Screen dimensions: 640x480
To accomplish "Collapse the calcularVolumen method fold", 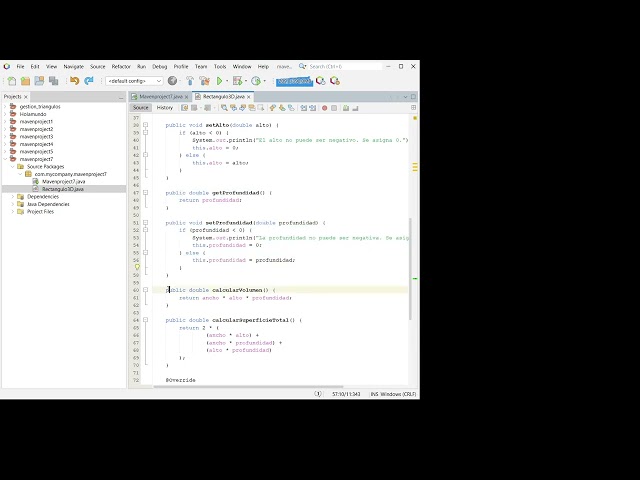I will [146, 290].
